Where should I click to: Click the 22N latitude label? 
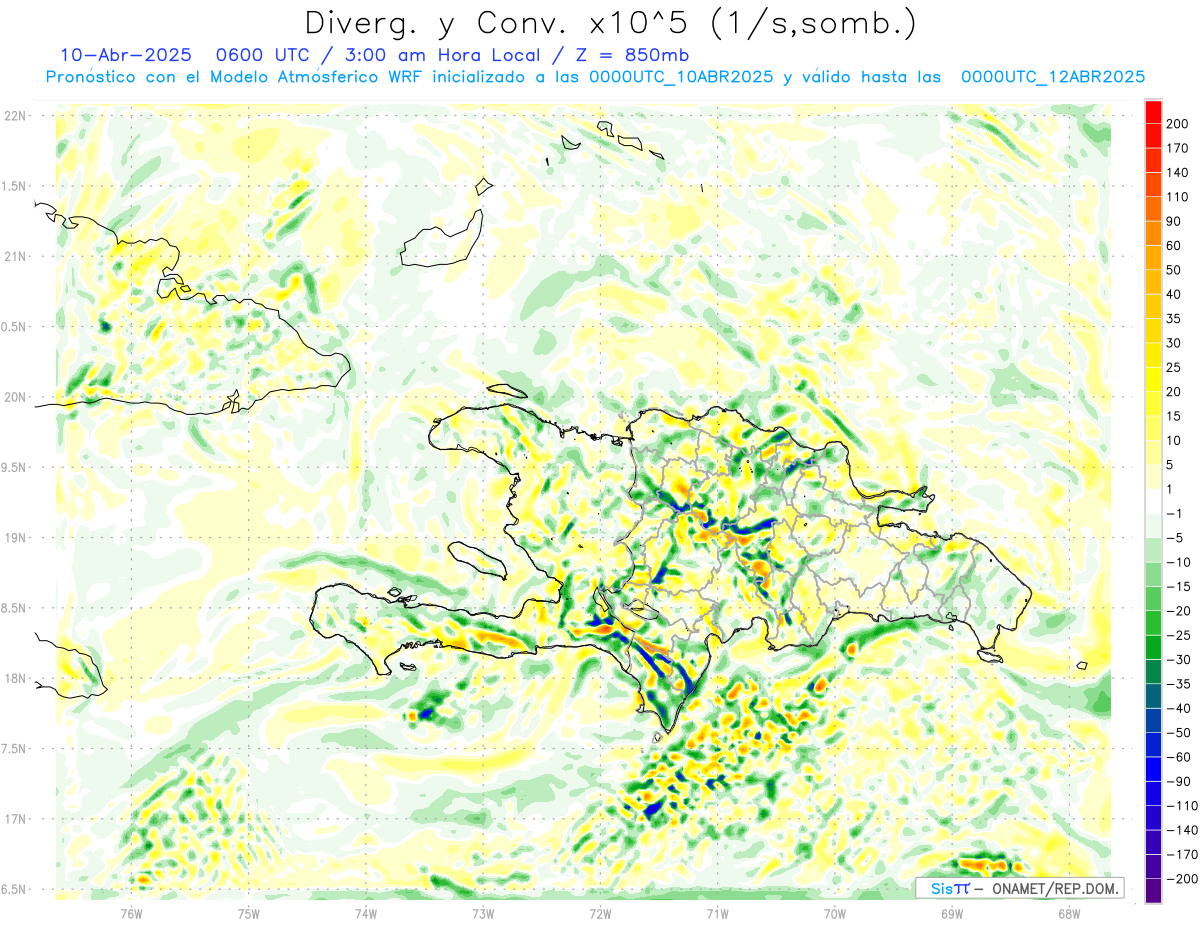tap(15, 116)
